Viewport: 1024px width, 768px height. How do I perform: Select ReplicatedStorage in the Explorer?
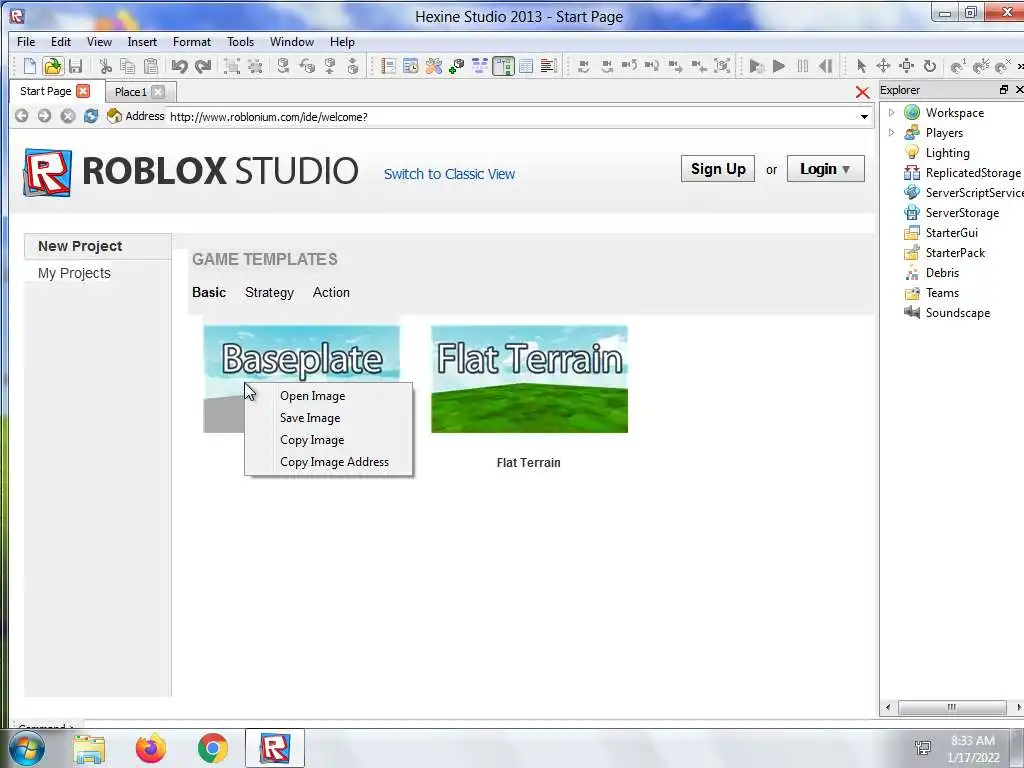pyautogui.click(x=972, y=173)
